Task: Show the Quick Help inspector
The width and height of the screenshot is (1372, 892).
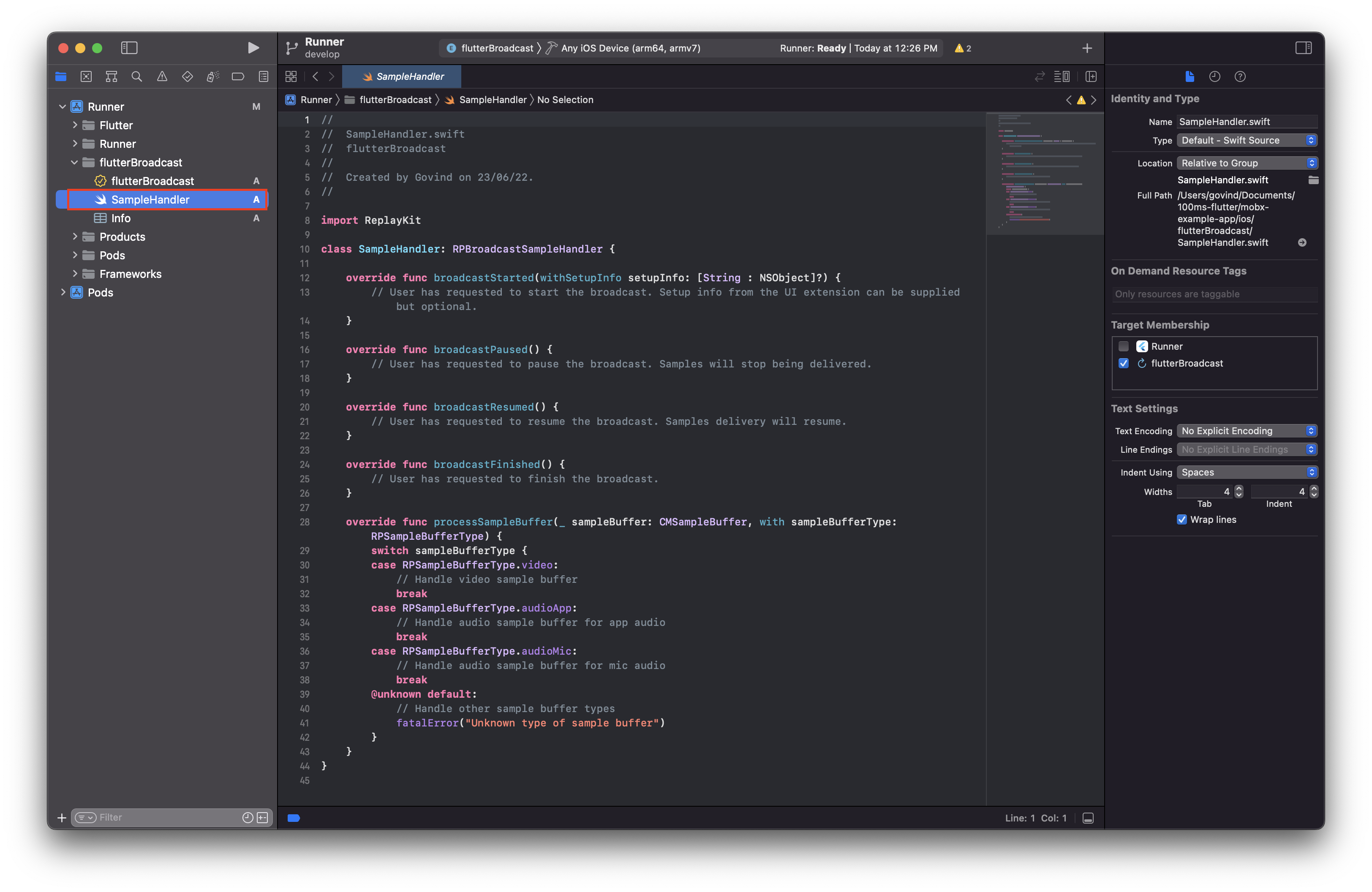Action: pos(1240,76)
